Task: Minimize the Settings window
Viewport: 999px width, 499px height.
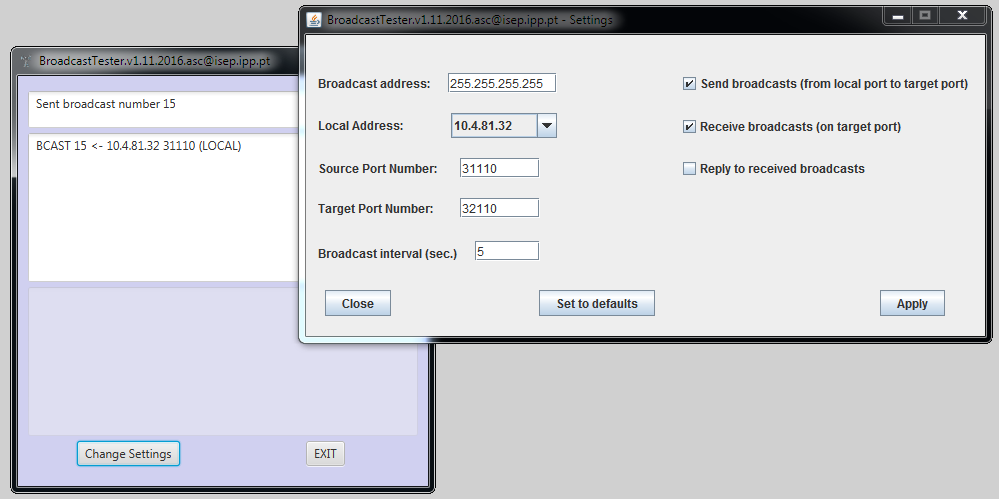Action: pos(897,16)
